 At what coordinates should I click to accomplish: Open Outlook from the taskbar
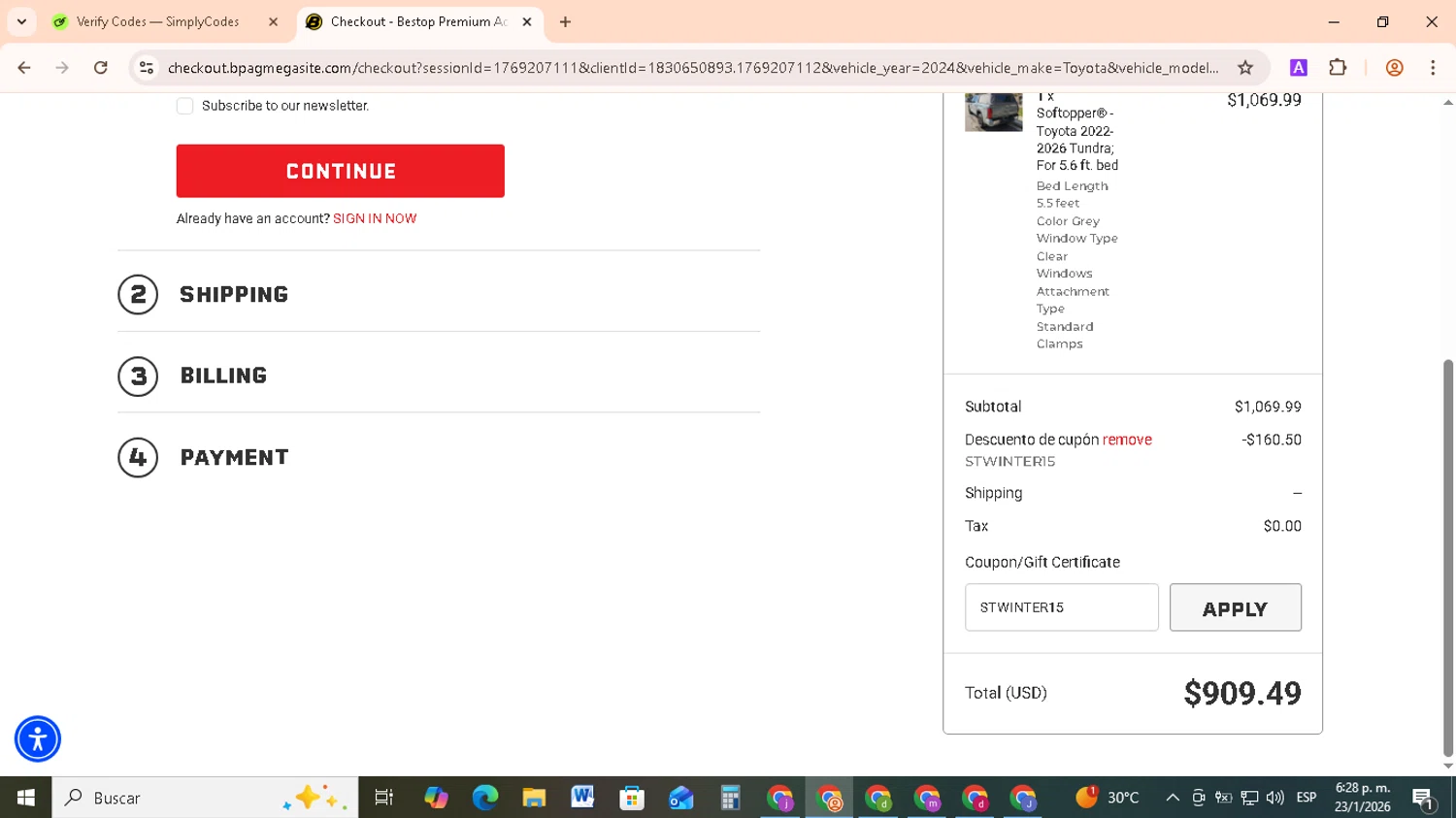coord(680,798)
